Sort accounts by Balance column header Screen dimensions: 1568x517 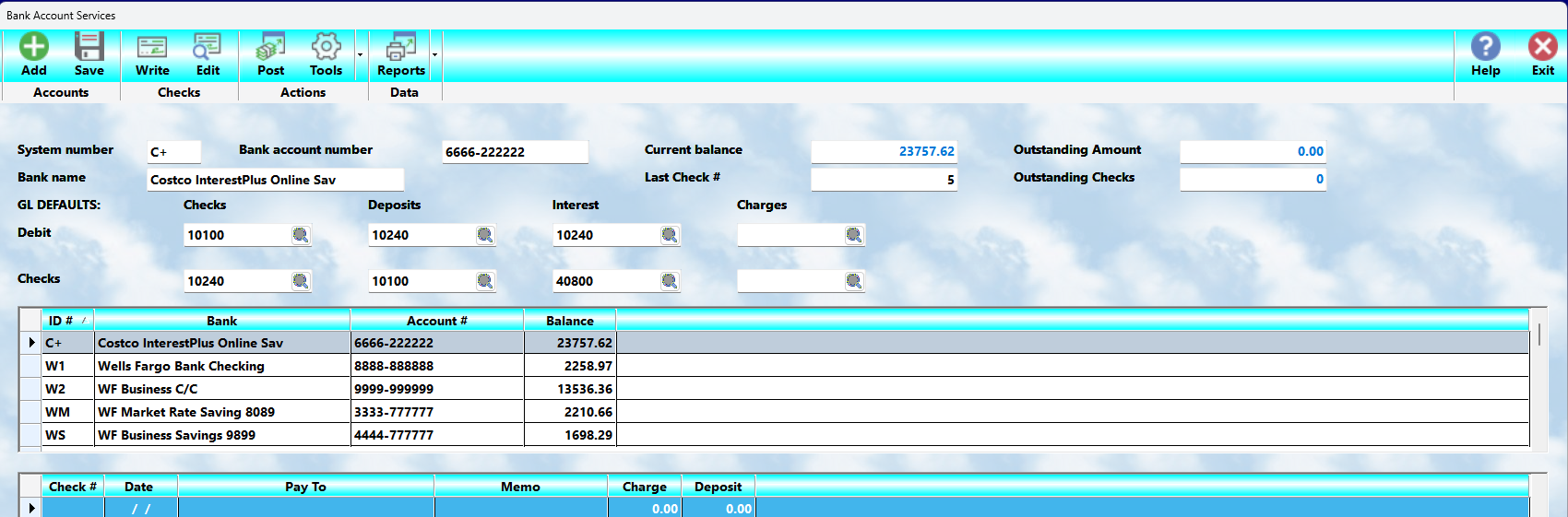(x=570, y=321)
